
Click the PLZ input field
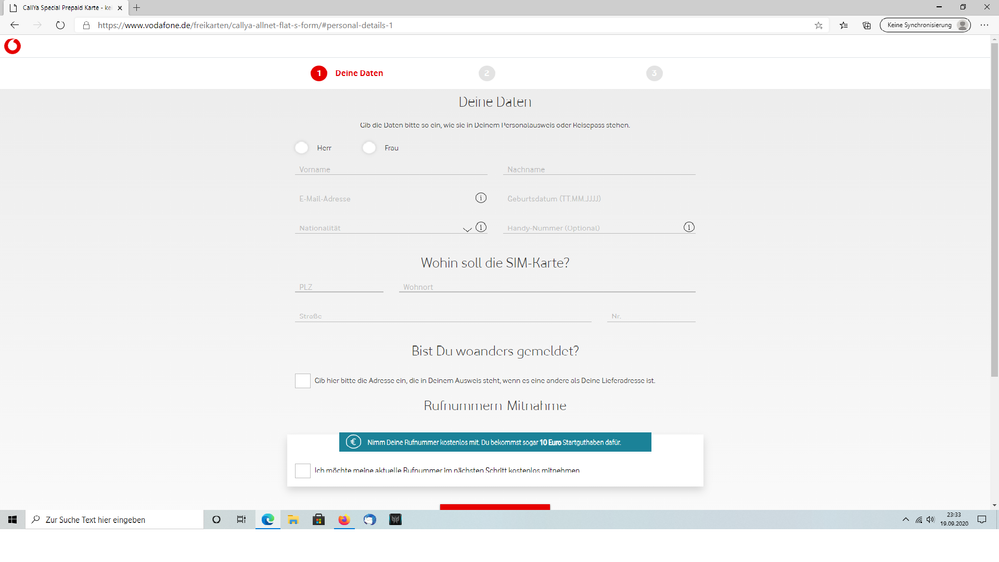pos(339,286)
